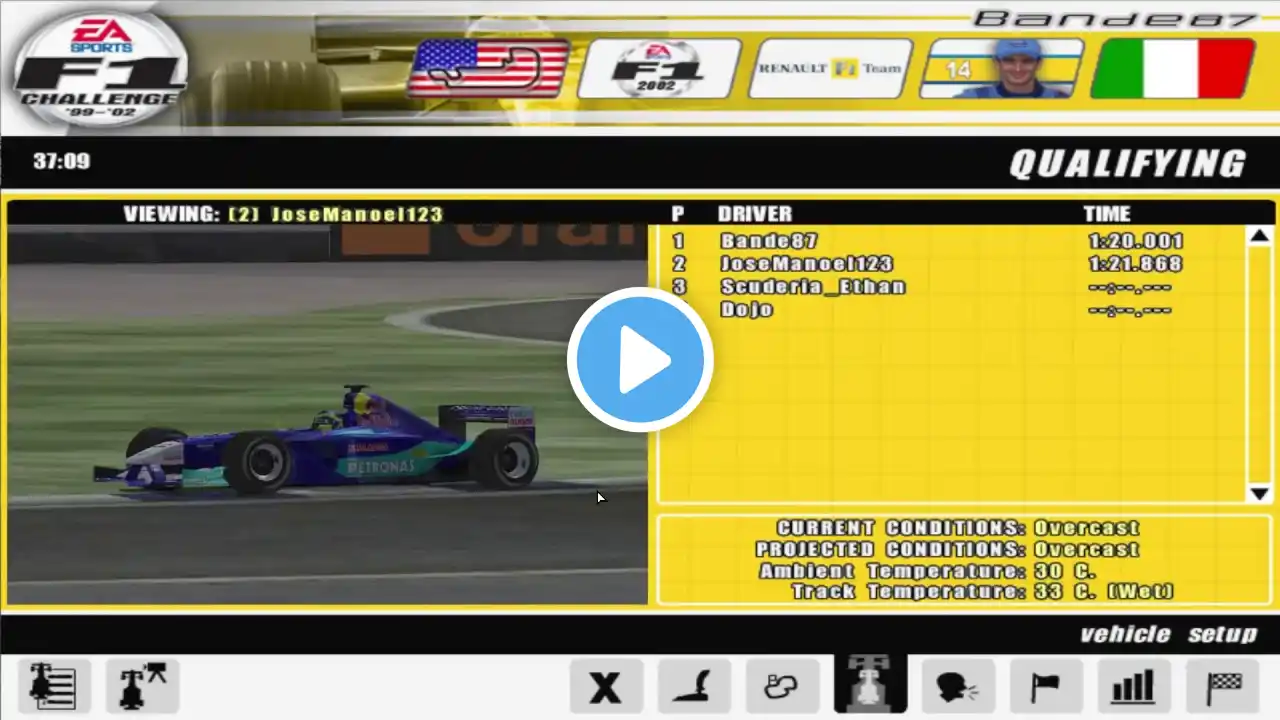Select the highlighted race car icon

click(870, 684)
